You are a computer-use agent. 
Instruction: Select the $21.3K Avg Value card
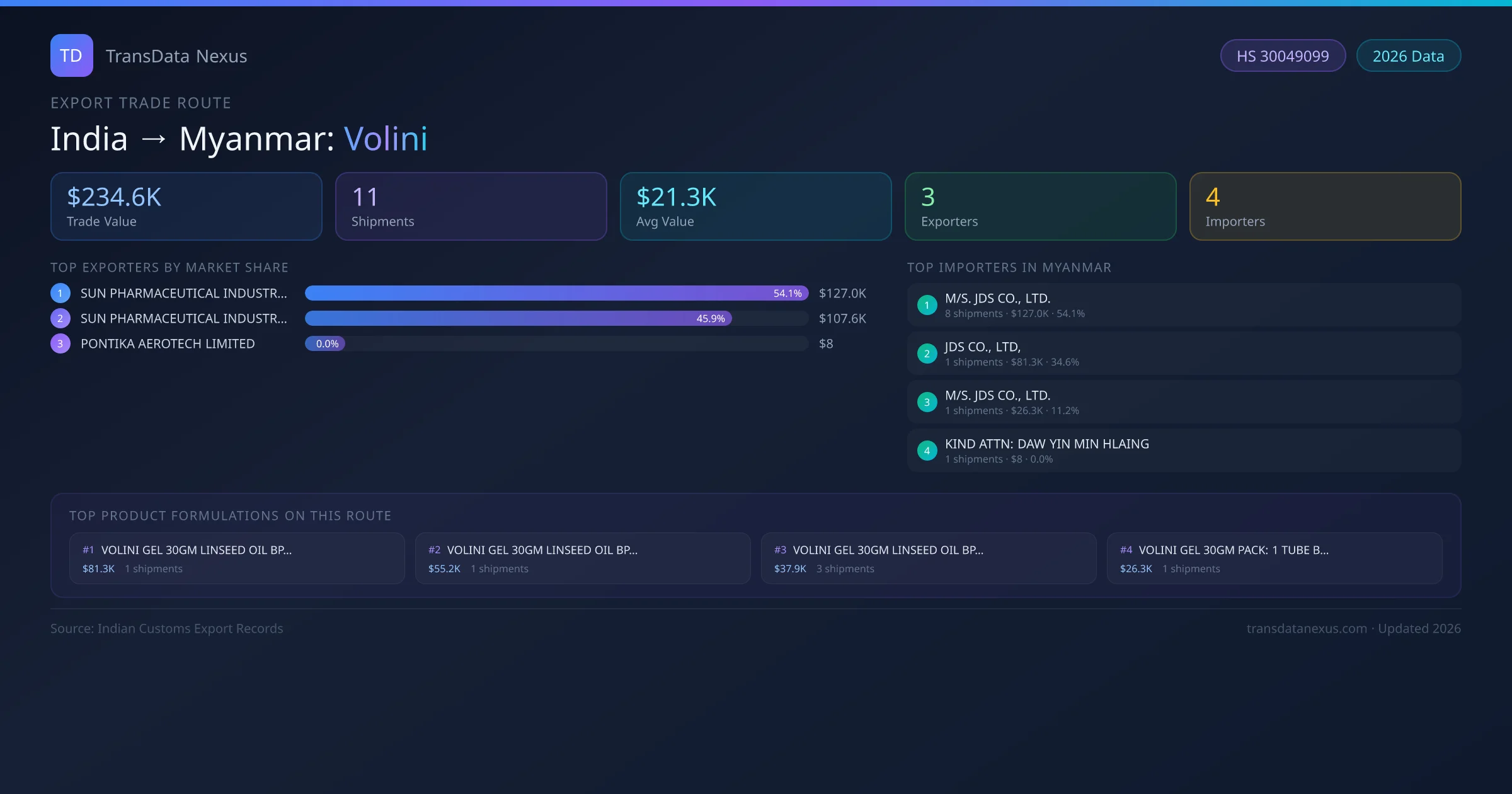pyautogui.click(x=755, y=207)
